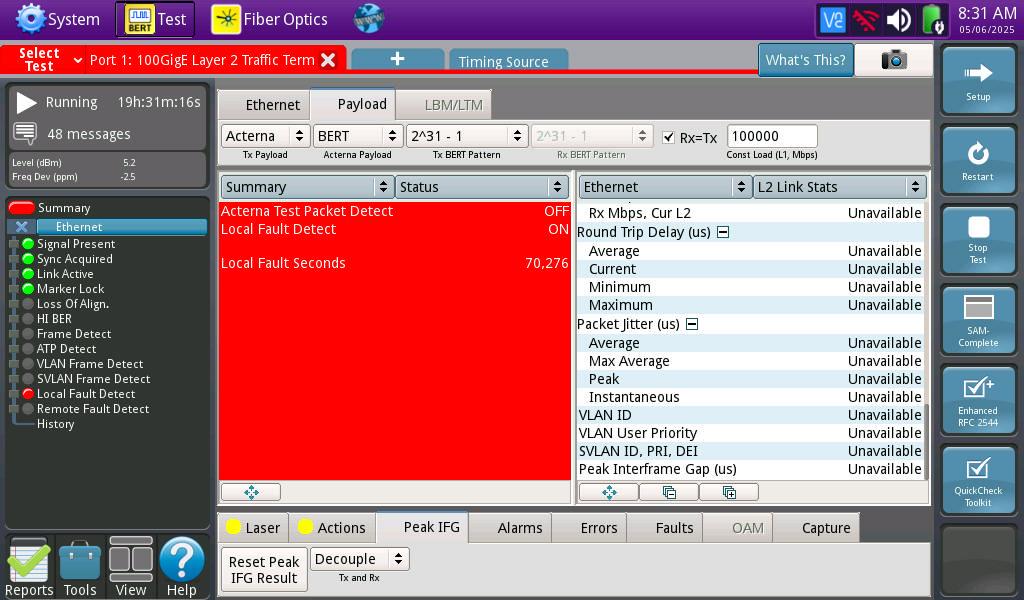Open the L2 Link Stats dropdown
The image size is (1024, 600).
click(839, 187)
